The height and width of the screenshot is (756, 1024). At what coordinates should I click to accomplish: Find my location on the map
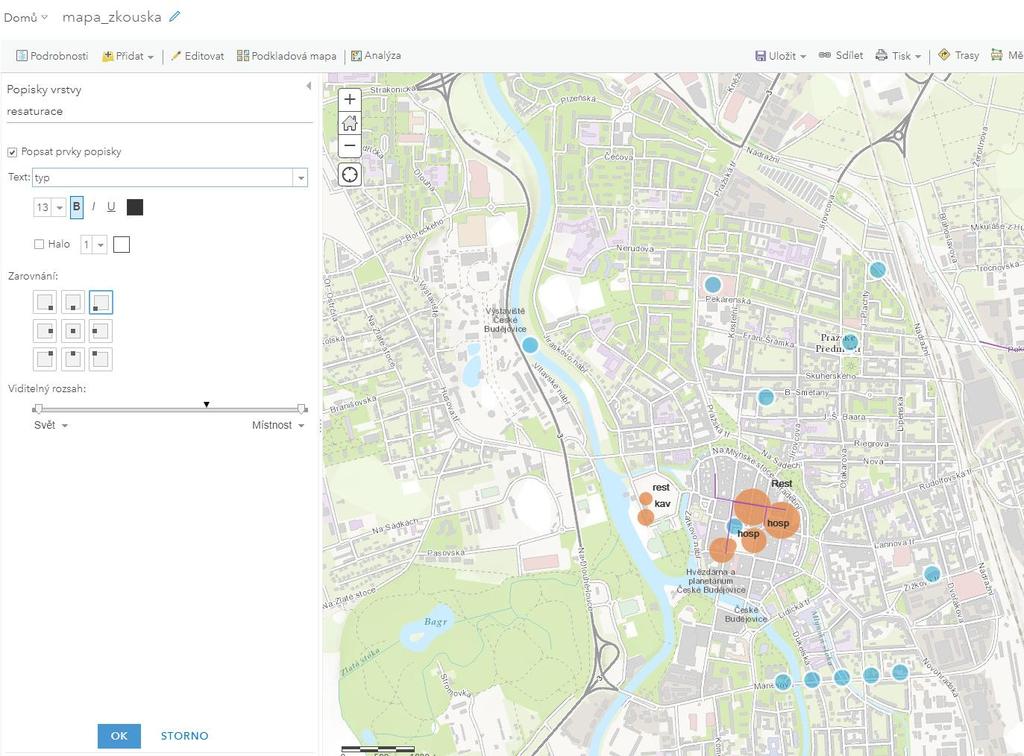pyautogui.click(x=350, y=175)
